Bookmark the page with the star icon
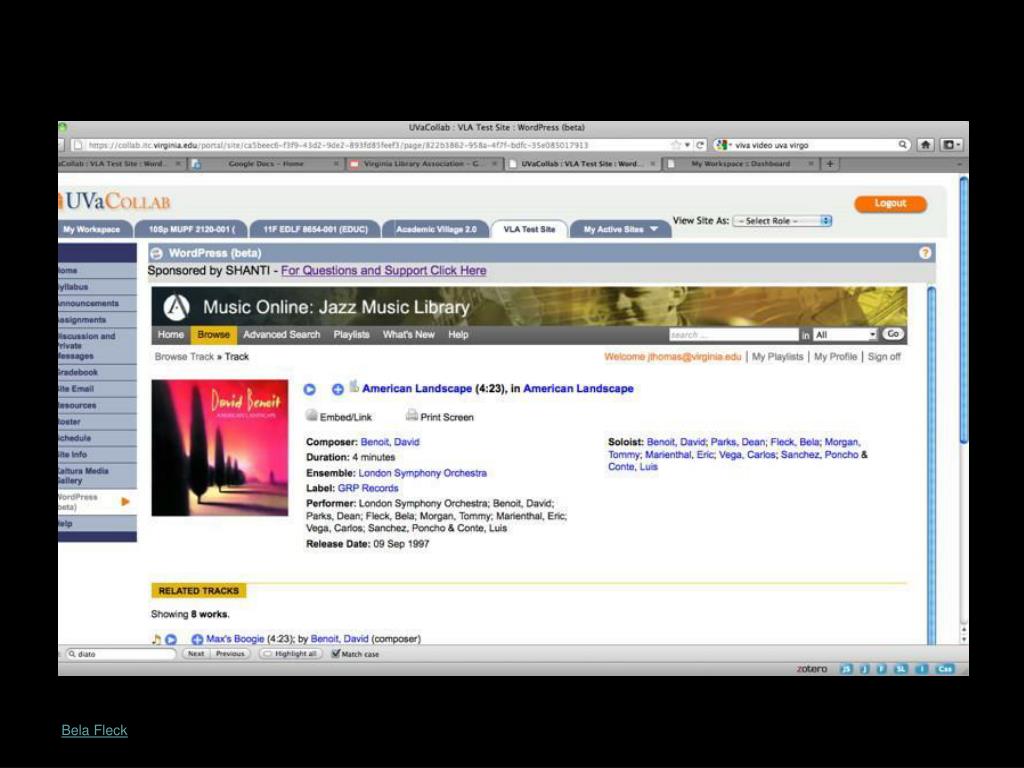The image size is (1024, 768). pyautogui.click(x=677, y=145)
